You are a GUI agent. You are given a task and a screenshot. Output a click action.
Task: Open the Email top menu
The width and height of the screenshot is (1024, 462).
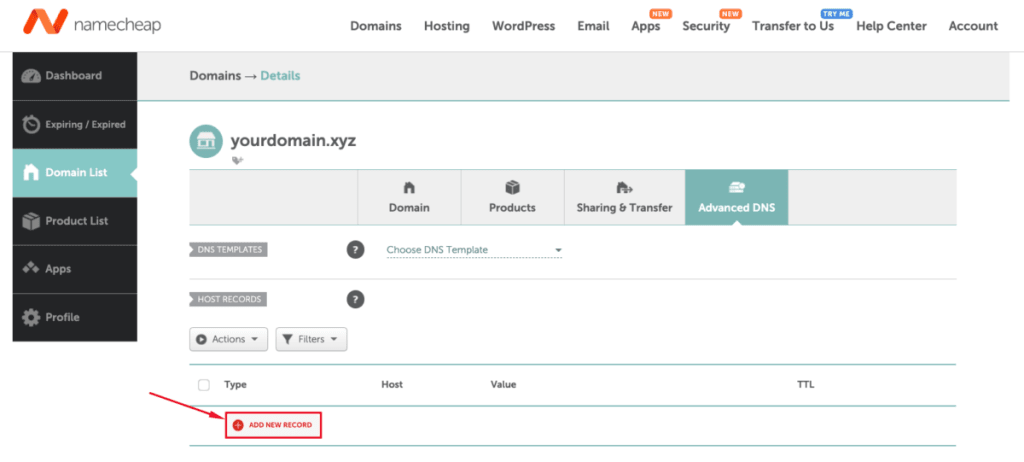click(593, 26)
